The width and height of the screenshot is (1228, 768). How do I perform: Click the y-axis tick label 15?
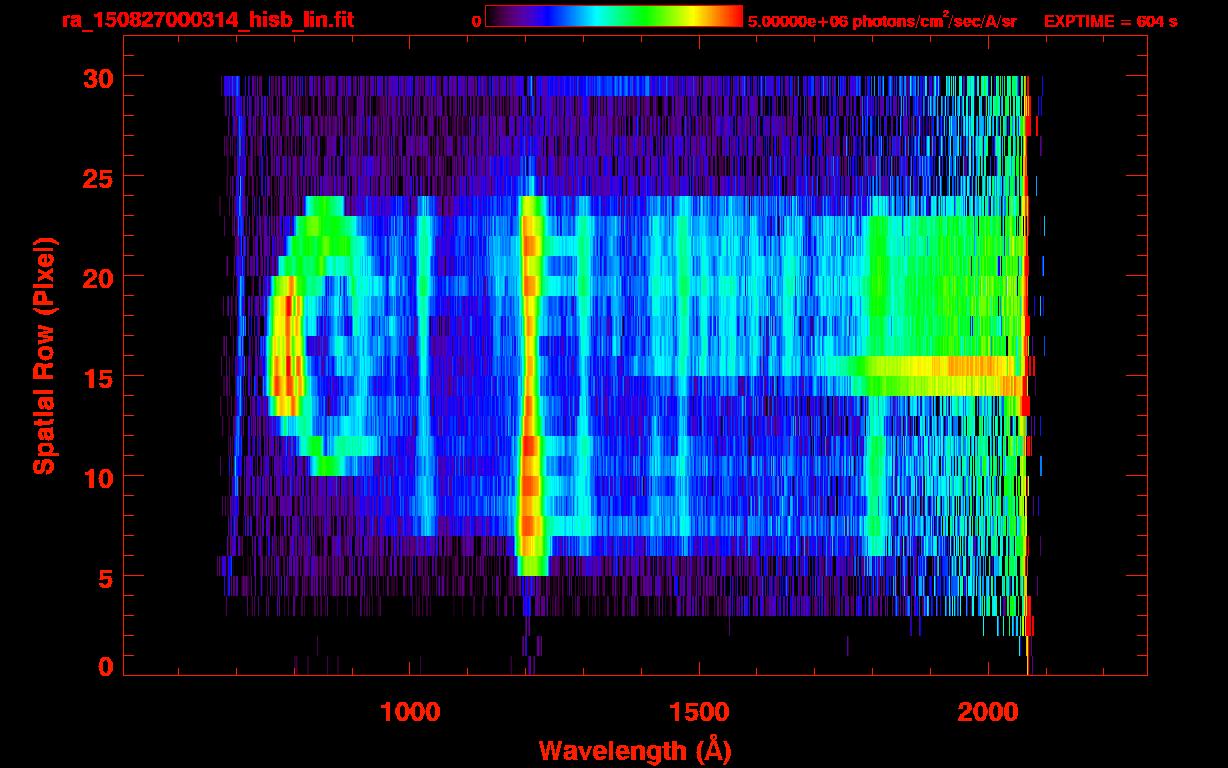pos(98,377)
